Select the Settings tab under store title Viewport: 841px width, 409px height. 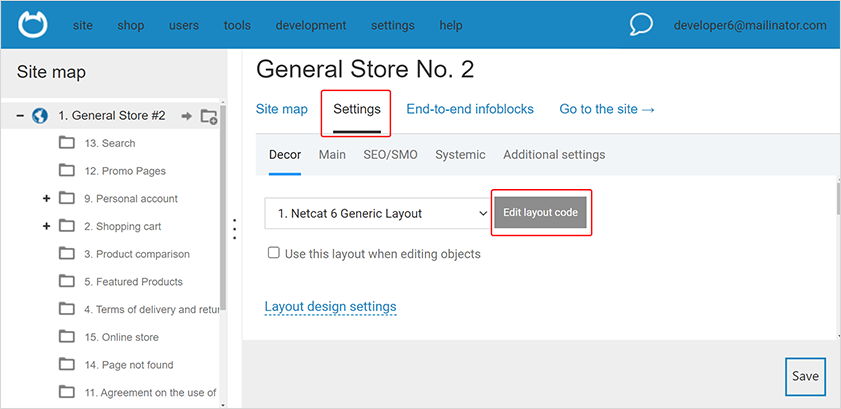click(x=357, y=109)
